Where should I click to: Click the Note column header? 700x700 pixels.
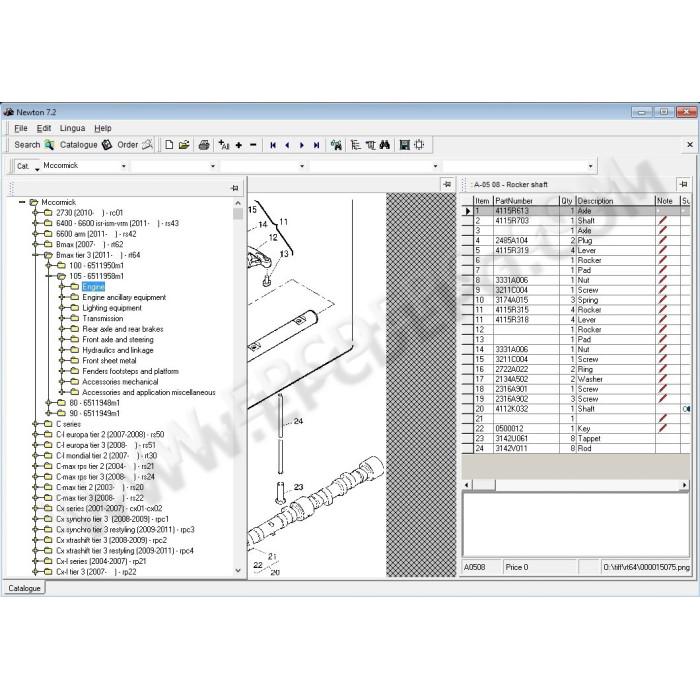coord(667,201)
